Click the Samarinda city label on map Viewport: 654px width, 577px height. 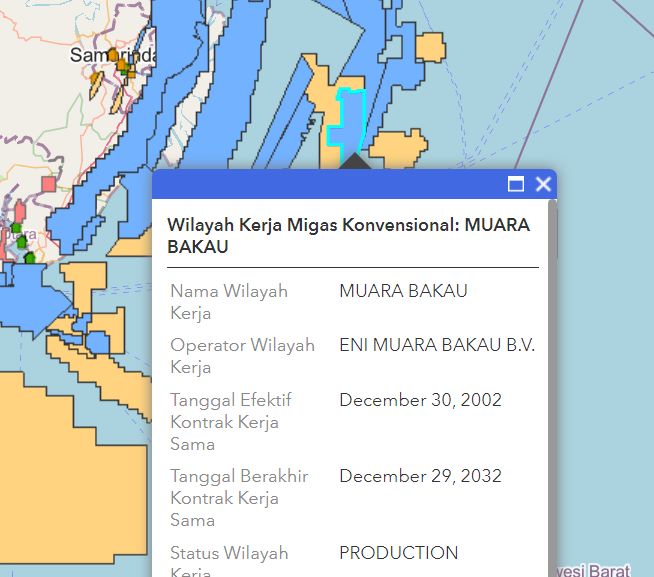113,55
